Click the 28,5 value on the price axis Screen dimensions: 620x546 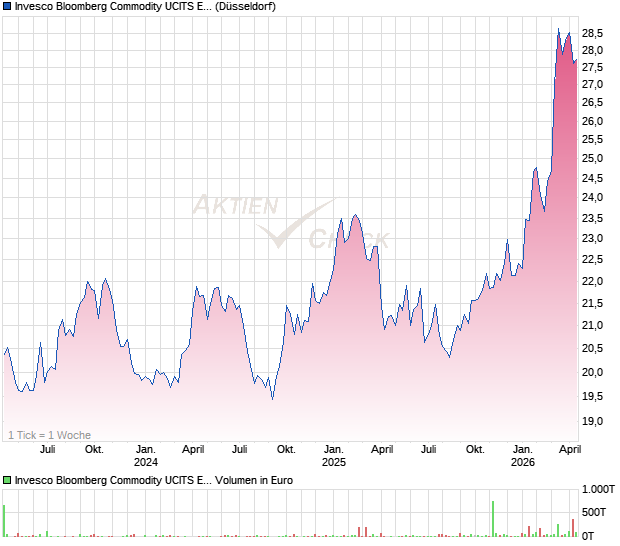click(596, 33)
